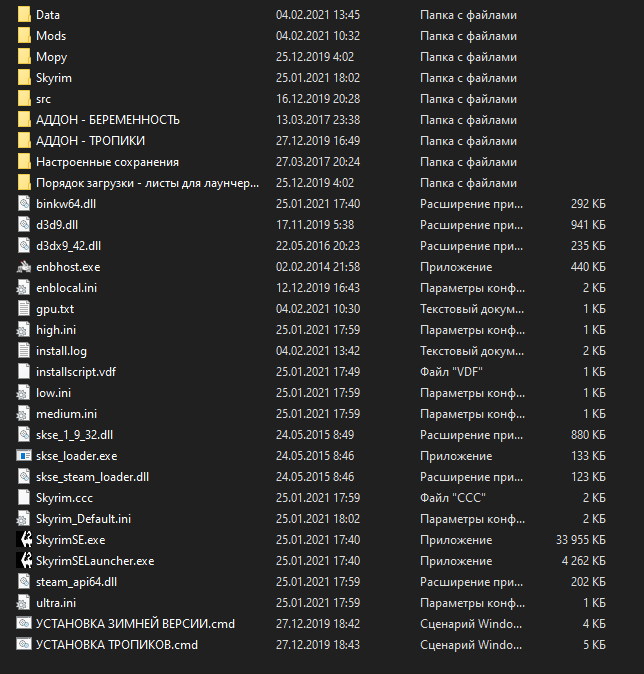
Task: Select the Skyrim_Default.ini file name
Action: [x=83, y=519]
